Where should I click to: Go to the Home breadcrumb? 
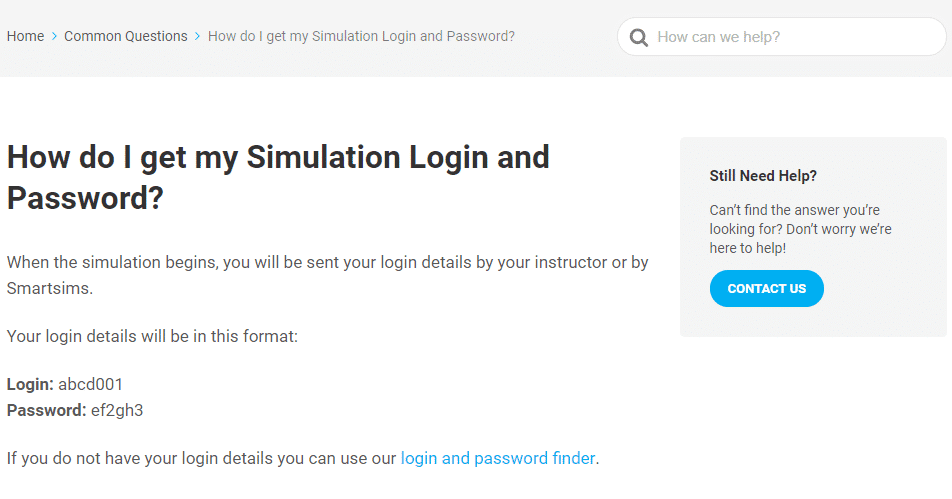[x=25, y=36]
